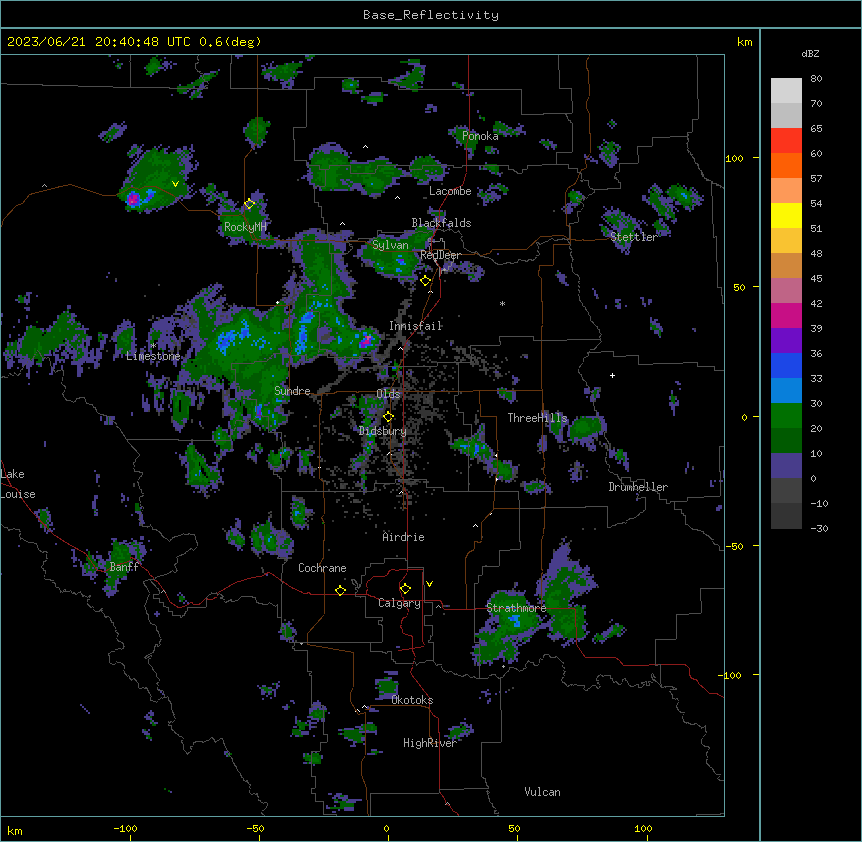Select the red 60-65 dBZ legend swatch

click(x=786, y=141)
